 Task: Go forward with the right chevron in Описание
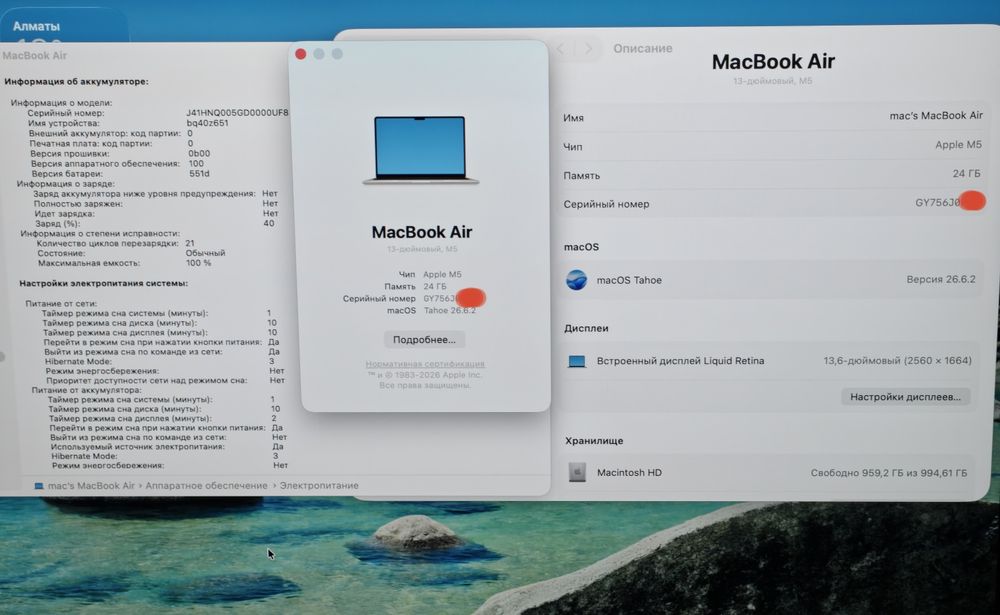(x=589, y=48)
